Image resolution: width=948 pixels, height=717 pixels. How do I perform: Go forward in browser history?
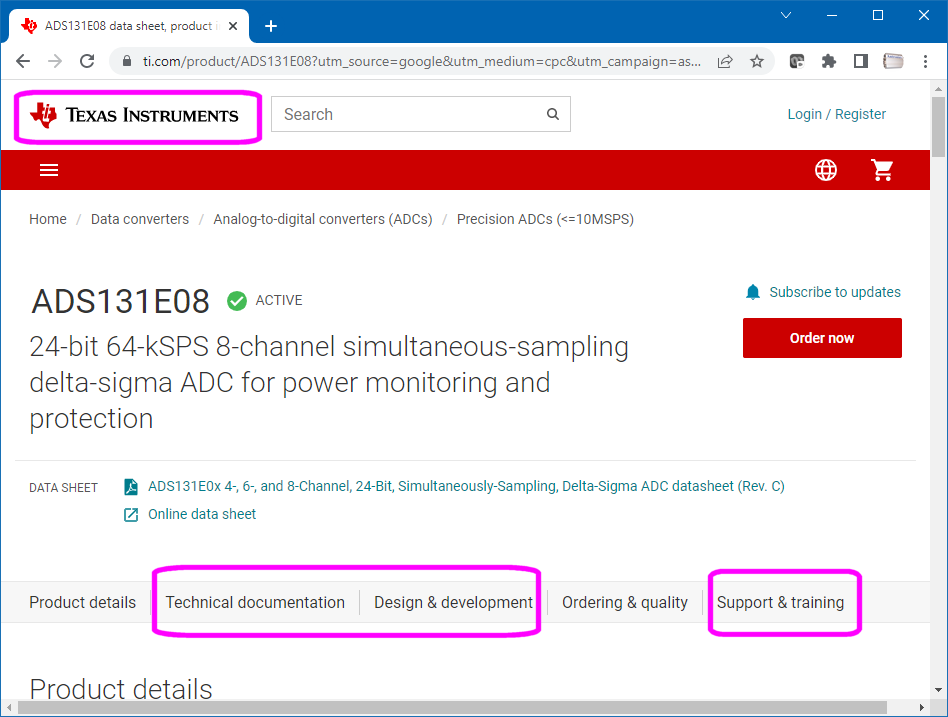click(x=55, y=61)
